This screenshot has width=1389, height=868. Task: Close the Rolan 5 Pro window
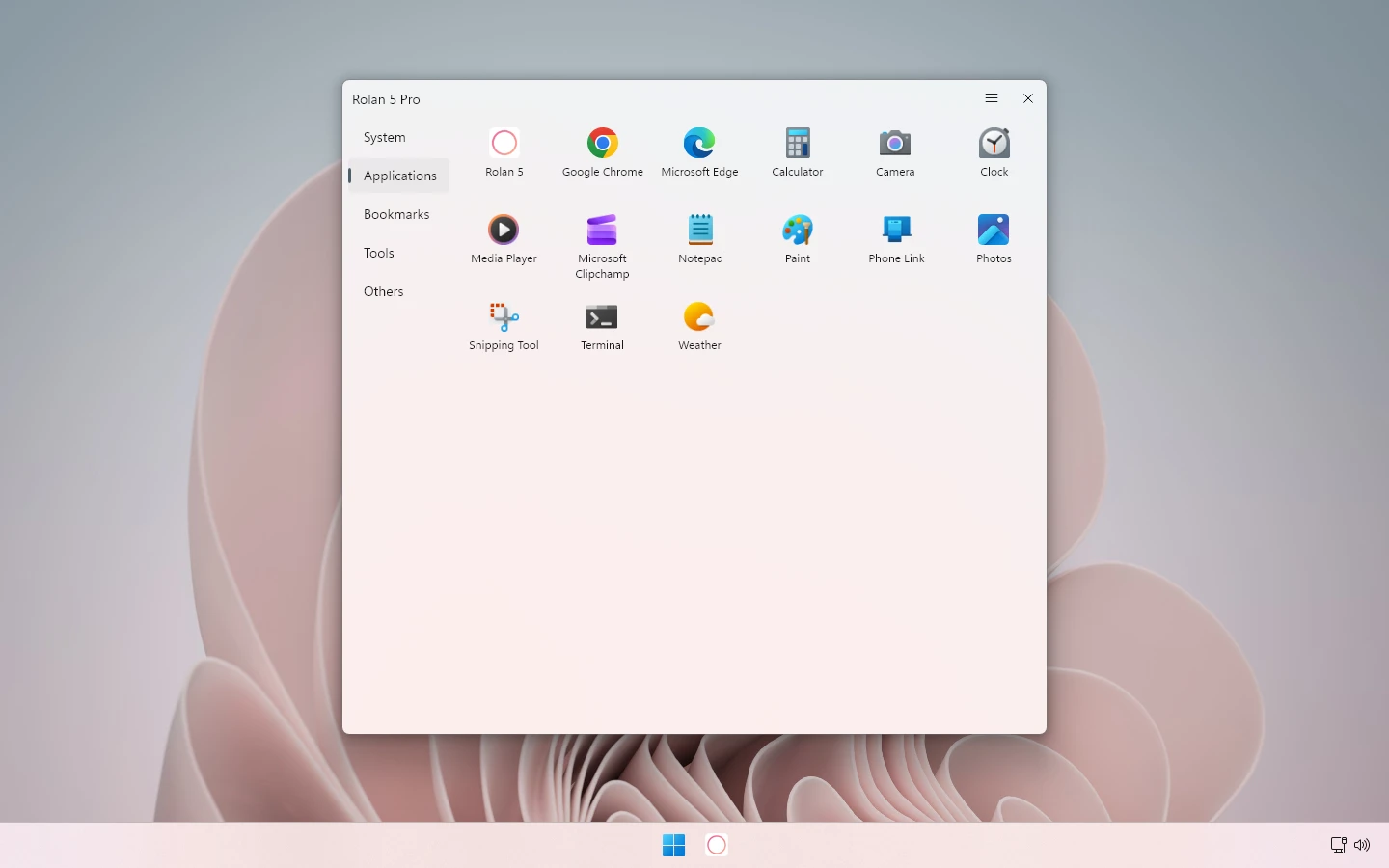1028,98
